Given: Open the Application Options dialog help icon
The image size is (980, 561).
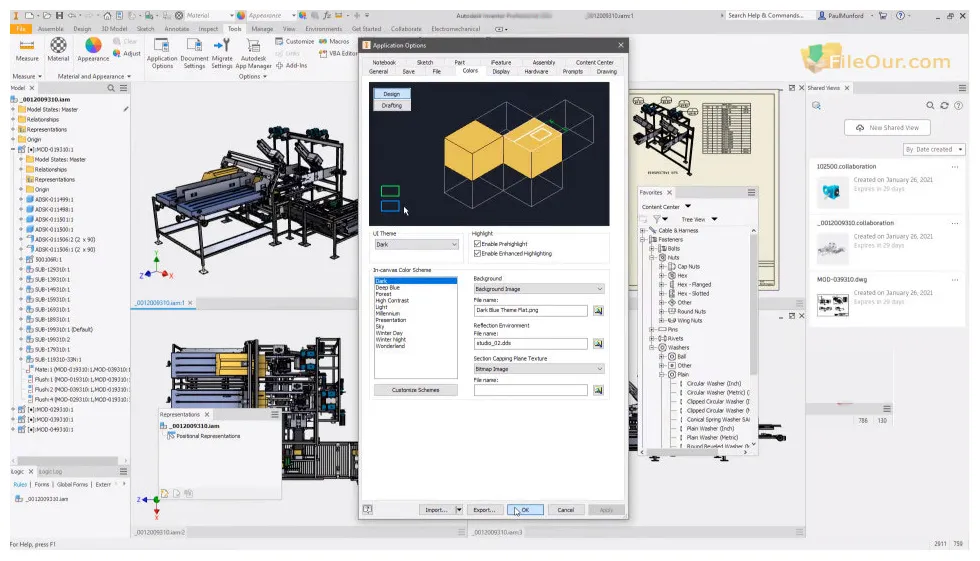Looking at the screenshot, I should tap(368, 510).
